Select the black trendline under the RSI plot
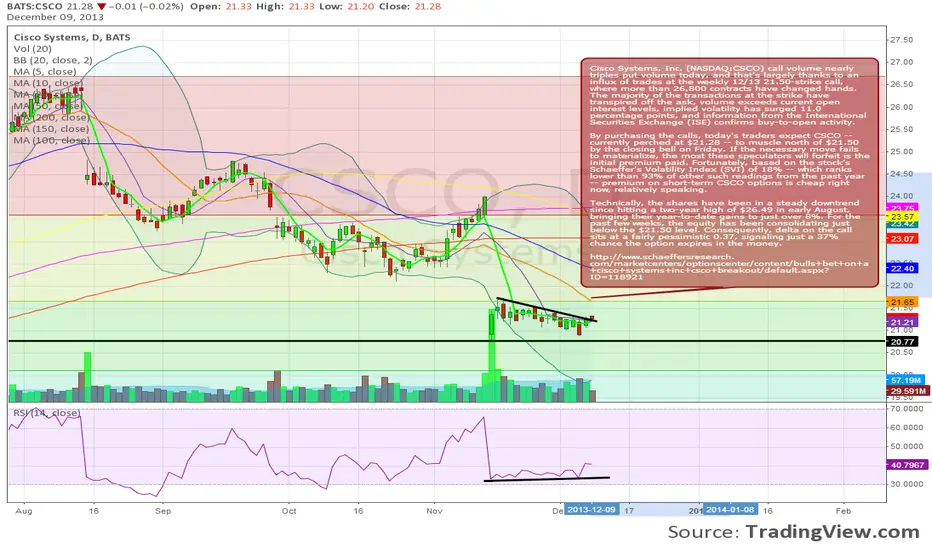932x550 pixels. coord(547,479)
